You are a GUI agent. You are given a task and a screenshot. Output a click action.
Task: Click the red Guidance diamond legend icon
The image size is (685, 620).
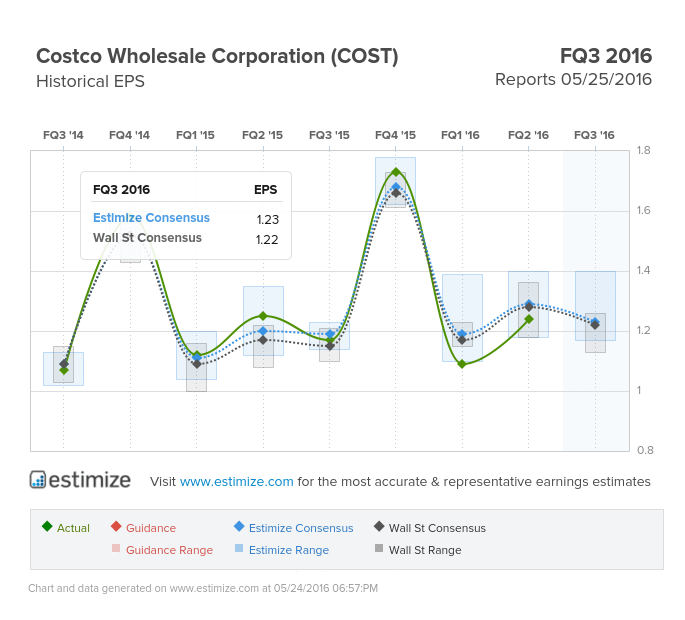click(116, 526)
